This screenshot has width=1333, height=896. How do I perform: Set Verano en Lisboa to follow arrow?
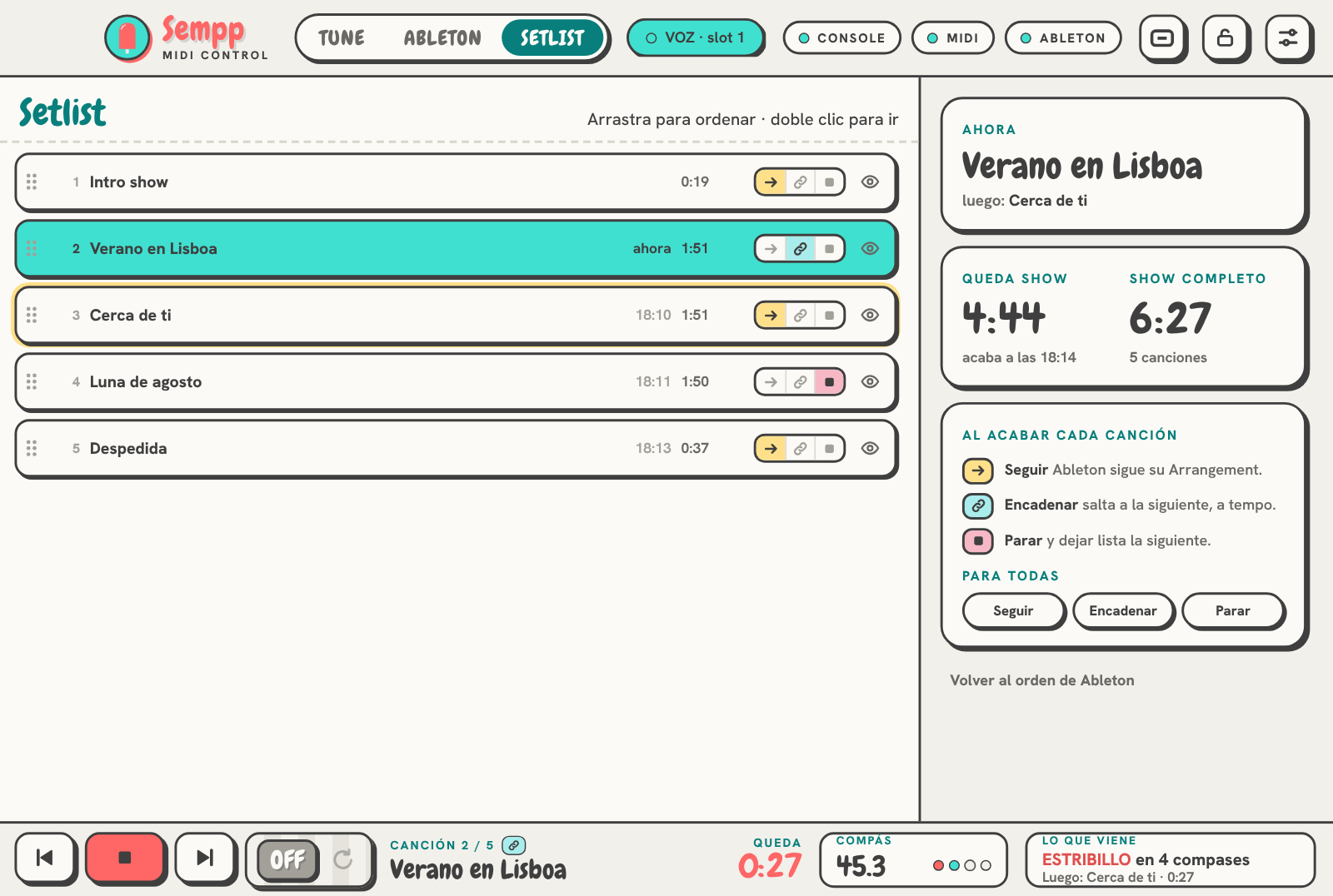point(771,249)
